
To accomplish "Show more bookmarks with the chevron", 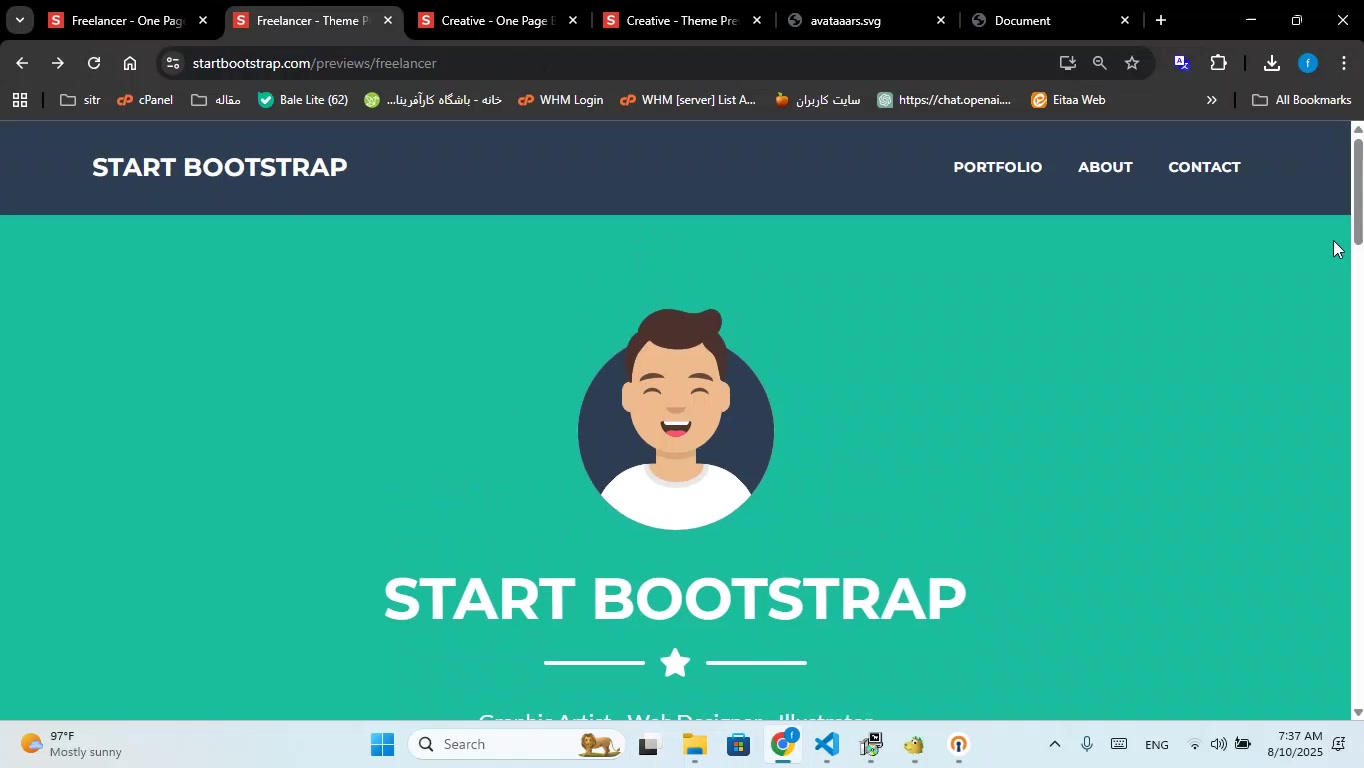I will [x=1212, y=100].
